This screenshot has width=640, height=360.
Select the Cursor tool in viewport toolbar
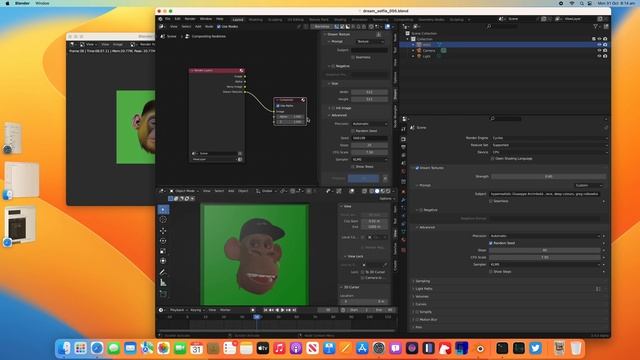(163, 220)
